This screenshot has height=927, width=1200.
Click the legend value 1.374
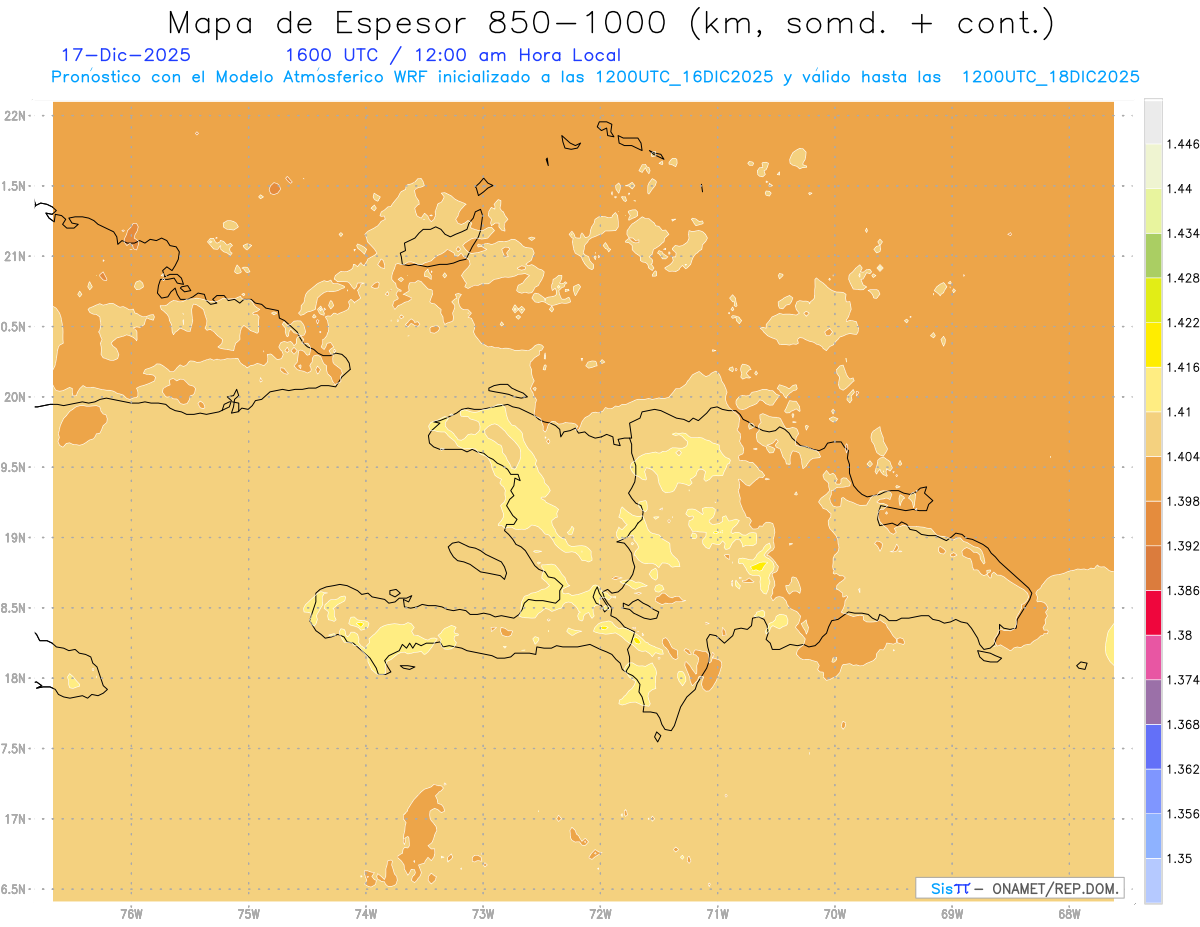click(1185, 679)
